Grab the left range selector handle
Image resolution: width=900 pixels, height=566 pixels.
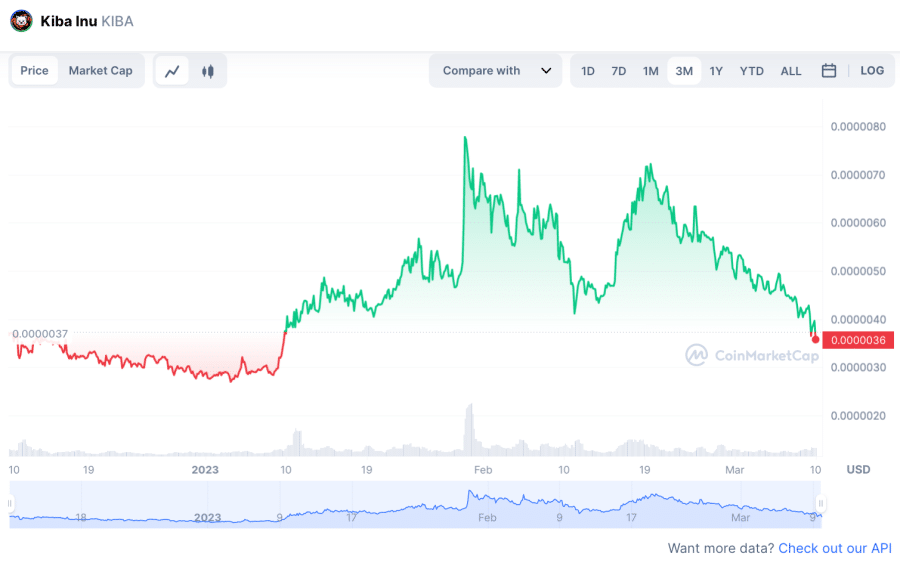(x=10, y=503)
